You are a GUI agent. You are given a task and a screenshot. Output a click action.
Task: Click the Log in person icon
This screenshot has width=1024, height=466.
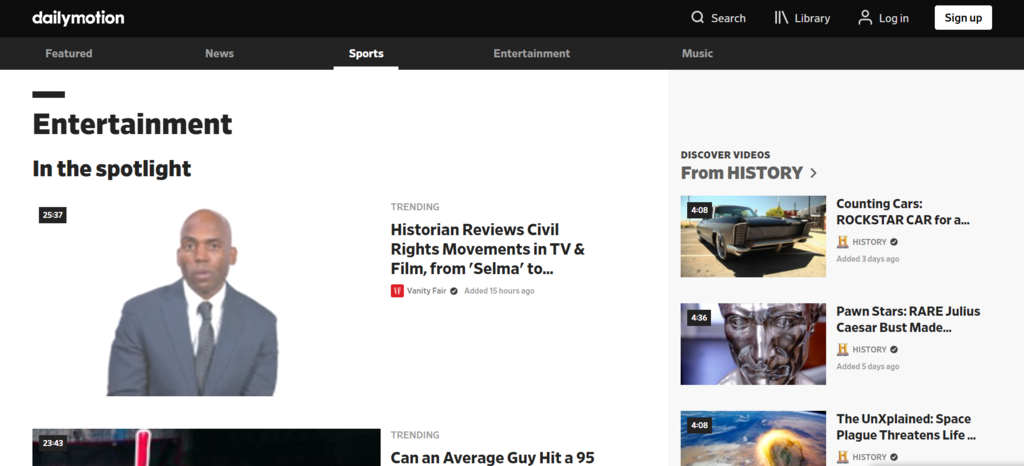[x=865, y=18]
